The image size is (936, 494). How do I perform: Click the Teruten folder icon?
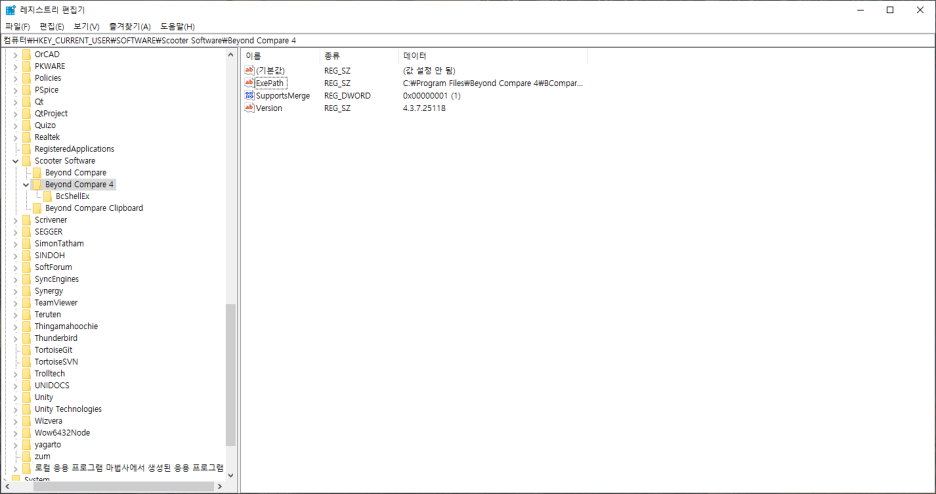[26, 314]
